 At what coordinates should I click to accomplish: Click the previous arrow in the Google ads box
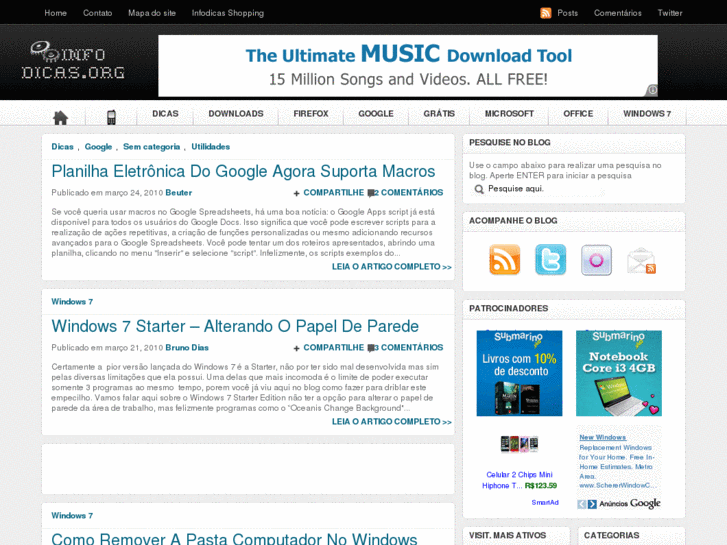click(582, 504)
